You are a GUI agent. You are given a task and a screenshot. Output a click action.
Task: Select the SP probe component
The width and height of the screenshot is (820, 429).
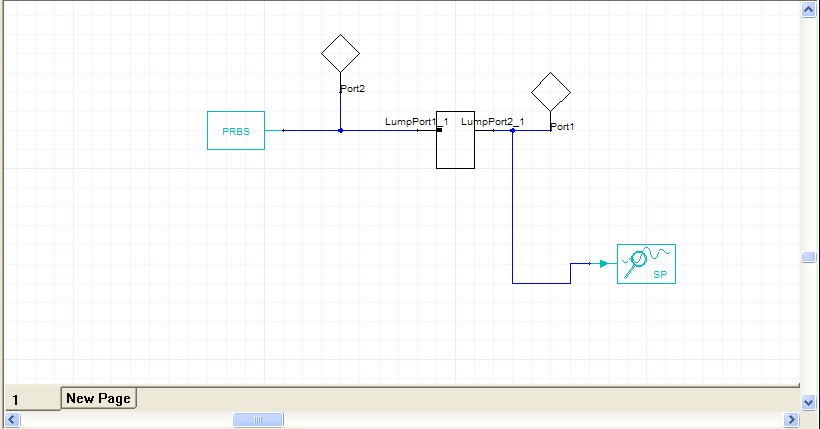pos(646,264)
